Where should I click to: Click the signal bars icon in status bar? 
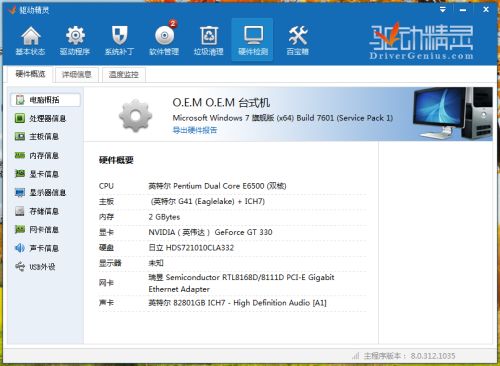pyautogui.click(x=356, y=356)
